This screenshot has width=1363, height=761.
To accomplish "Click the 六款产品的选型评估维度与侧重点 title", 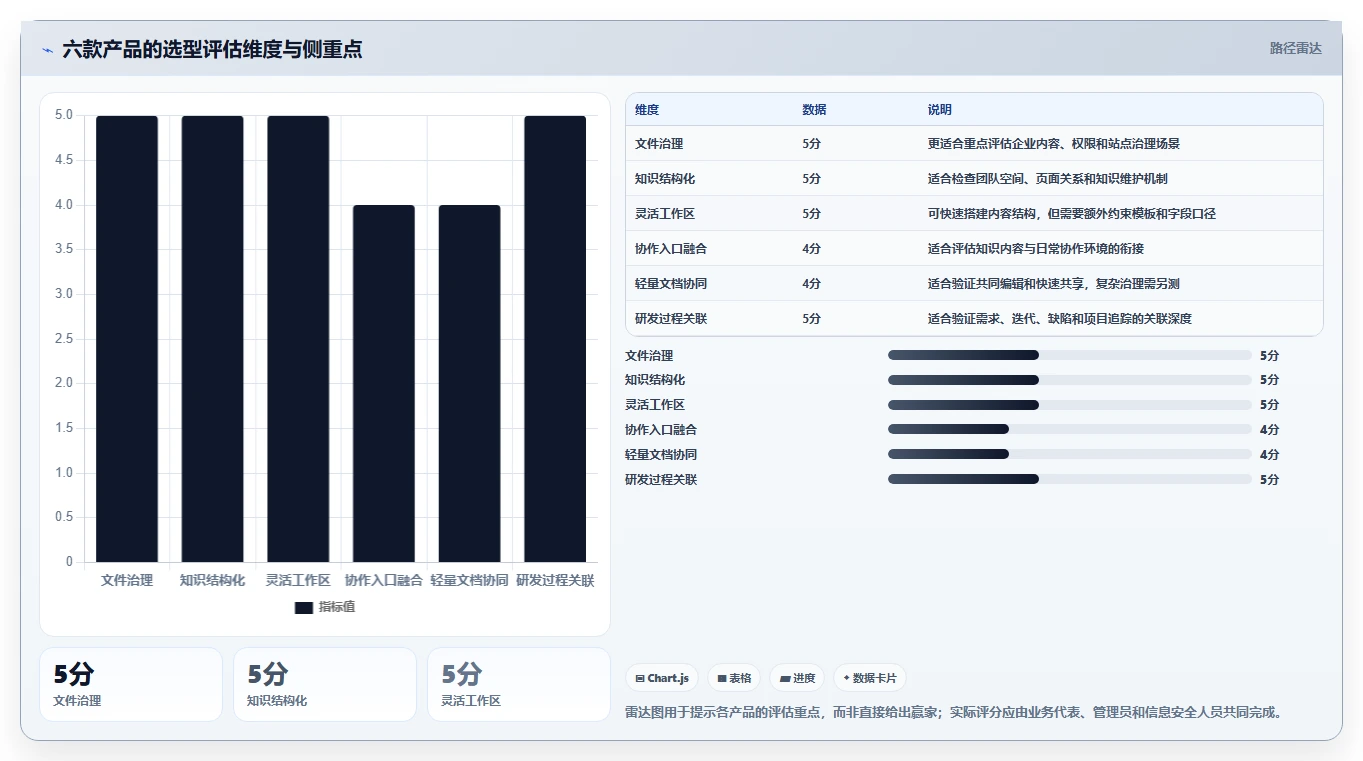I will [212, 49].
